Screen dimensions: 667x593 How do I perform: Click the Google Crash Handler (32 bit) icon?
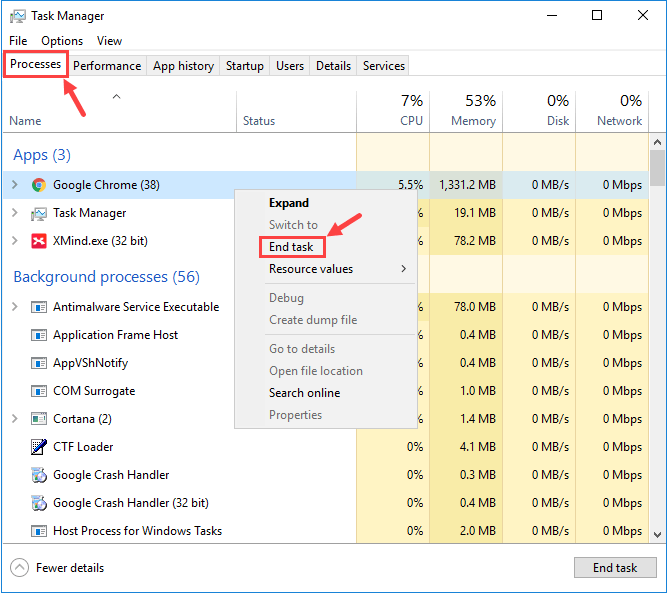(x=39, y=503)
